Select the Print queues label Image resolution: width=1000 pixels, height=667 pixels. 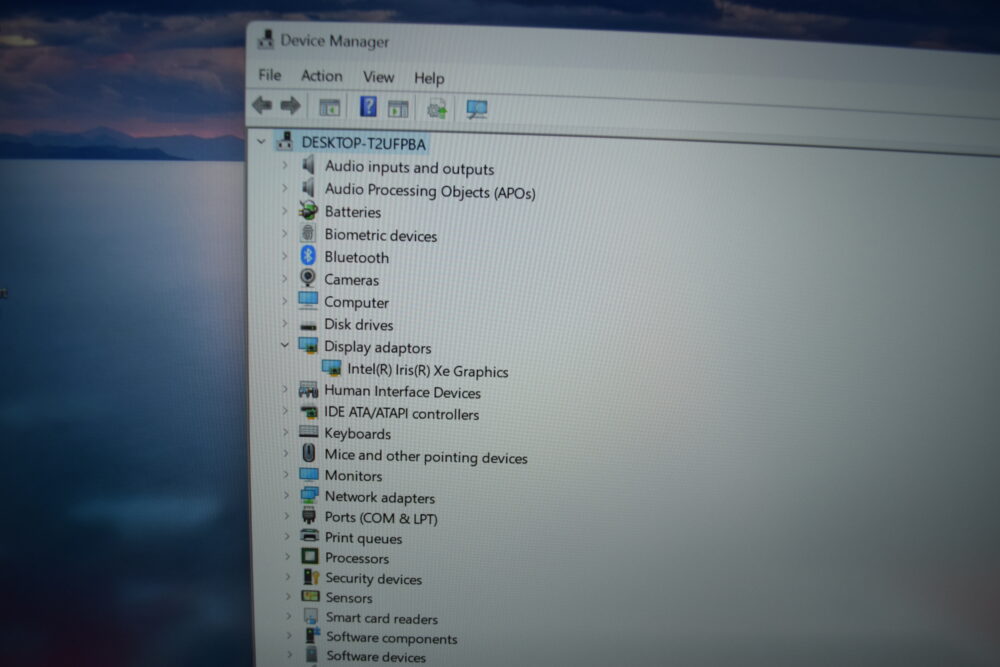pyautogui.click(x=364, y=538)
